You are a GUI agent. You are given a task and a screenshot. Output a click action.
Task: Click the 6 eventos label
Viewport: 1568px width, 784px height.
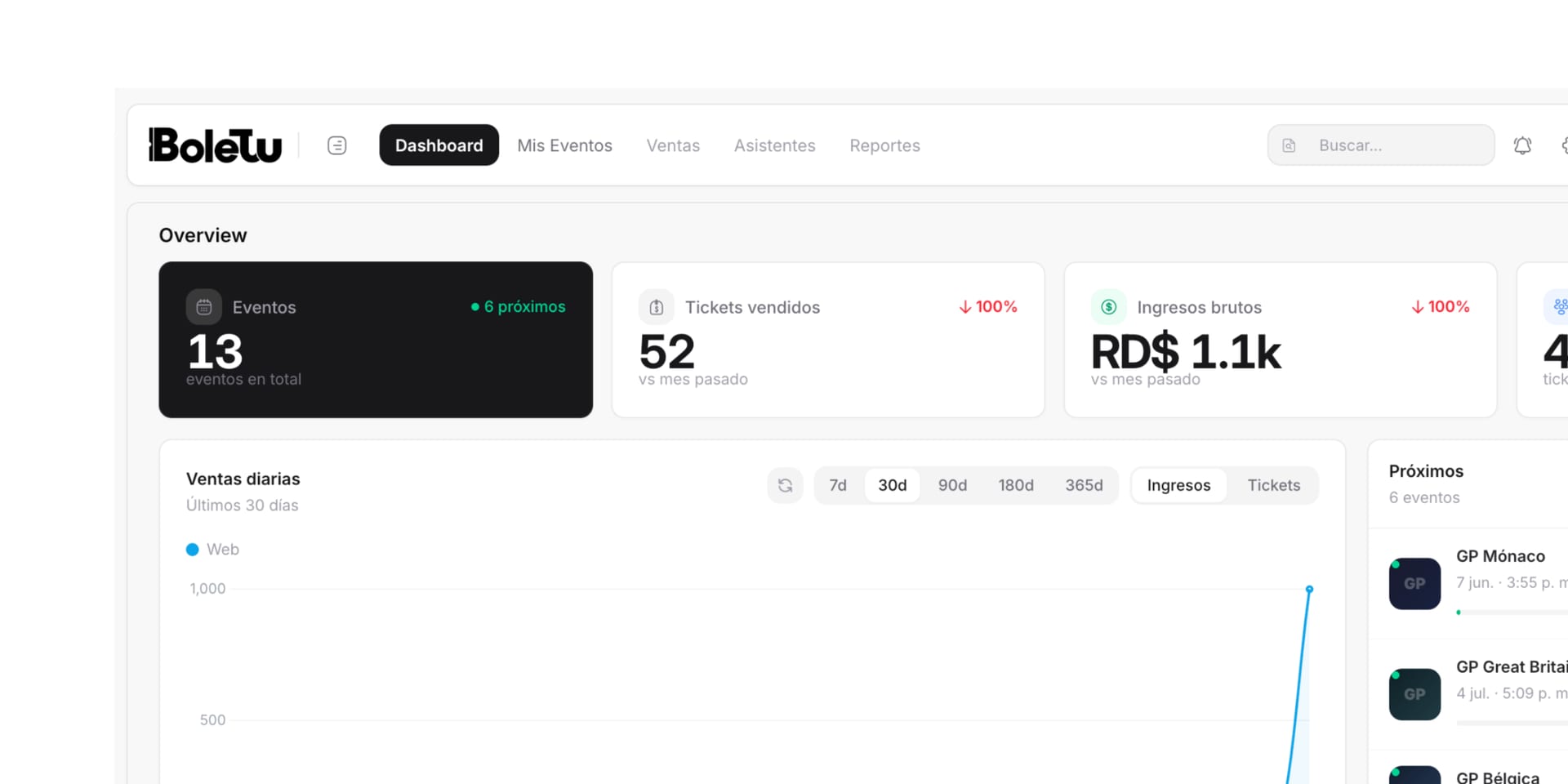tap(1424, 497)
